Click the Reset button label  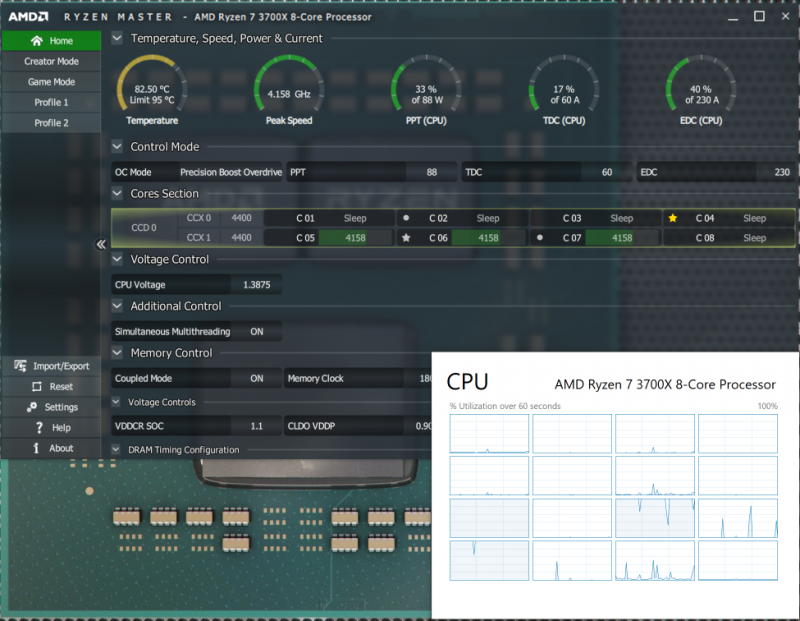click(61, 387)
